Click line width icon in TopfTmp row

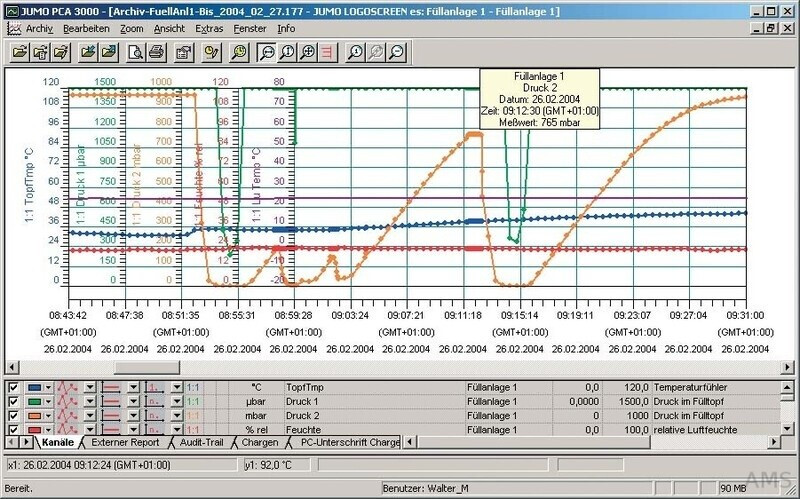pyautogui.click(x=111, y=387)
